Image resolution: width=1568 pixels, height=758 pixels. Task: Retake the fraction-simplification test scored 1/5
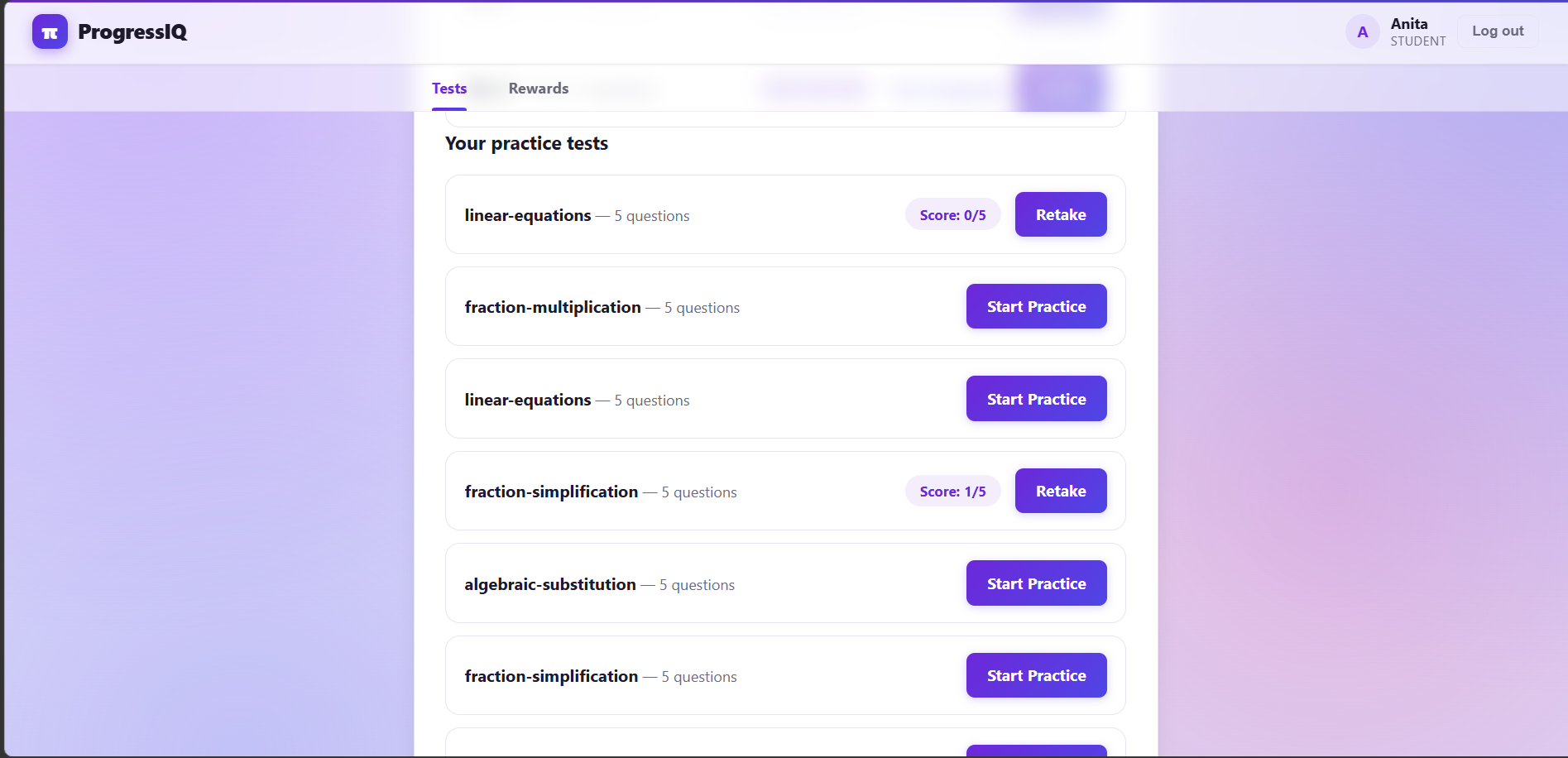[1061, 491]
